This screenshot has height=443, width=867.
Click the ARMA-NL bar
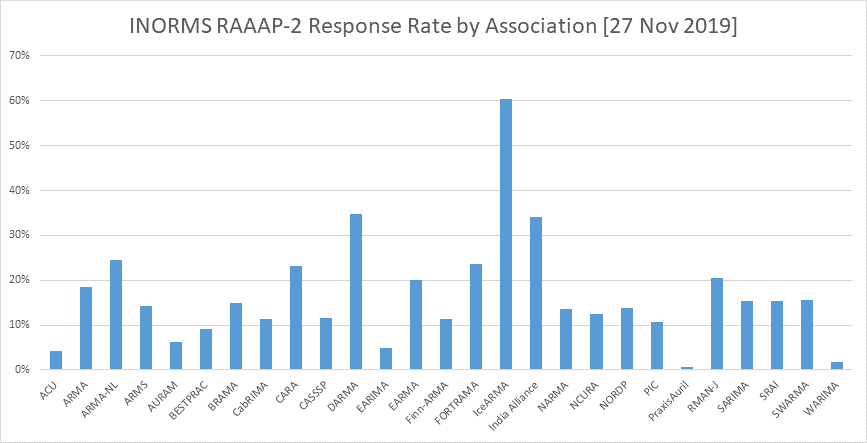tap(116, 315)
